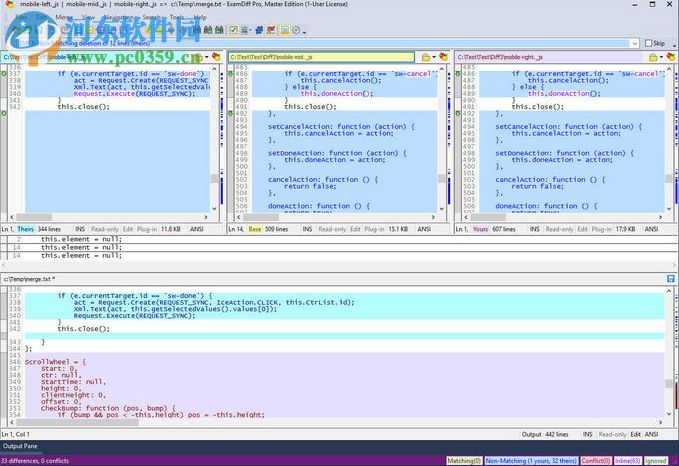
Task: Click Edit in the Yours pane status bar
Action: pos(582,230)
